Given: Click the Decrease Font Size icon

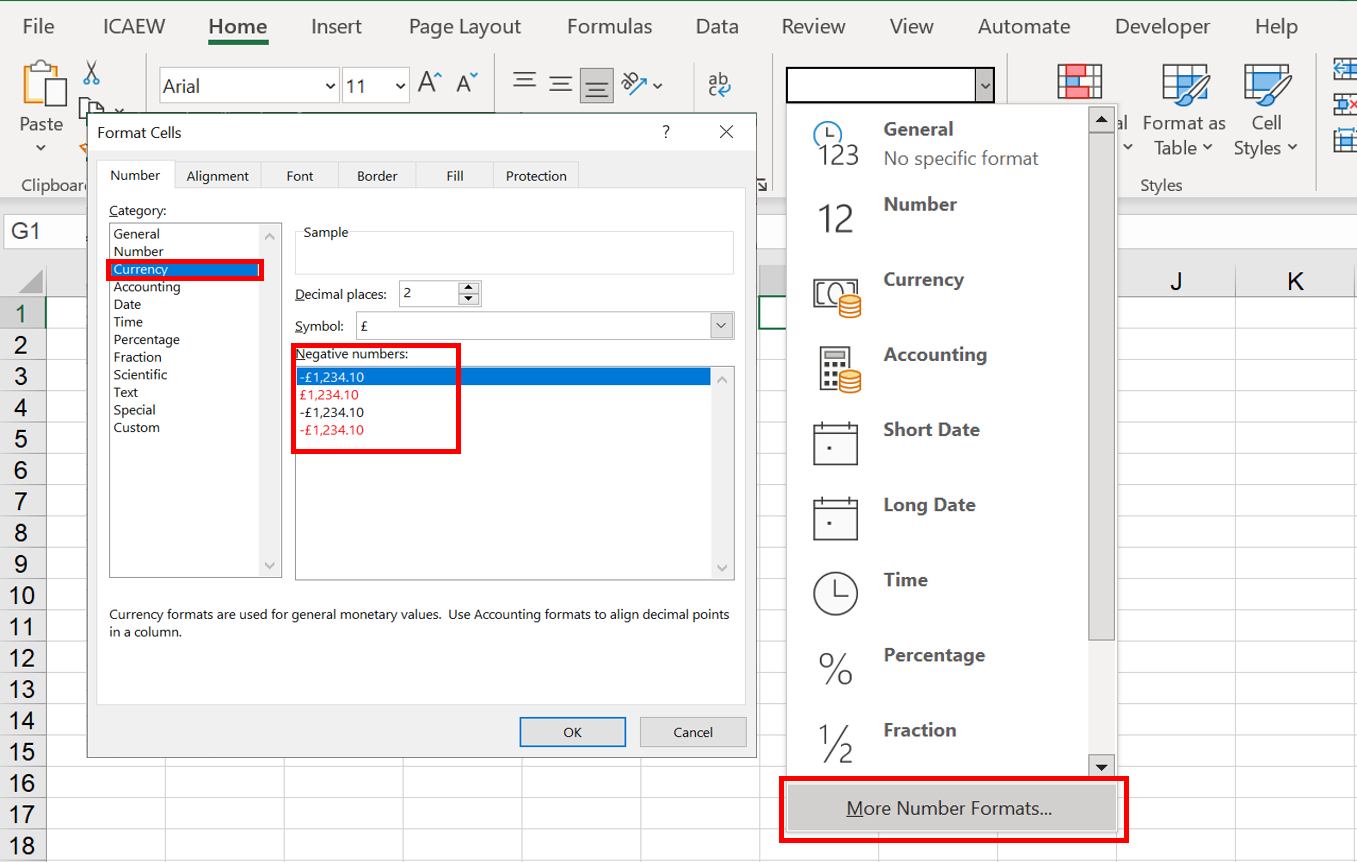Looking at the screenshot, I should 467,84.
